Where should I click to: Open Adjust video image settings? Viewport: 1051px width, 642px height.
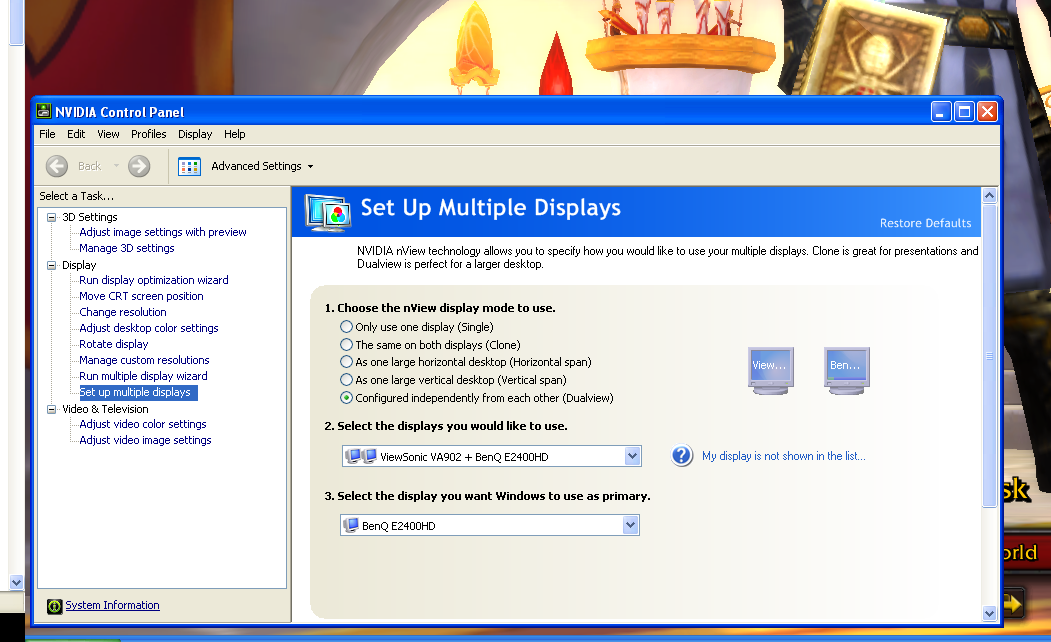click(145, 440)
